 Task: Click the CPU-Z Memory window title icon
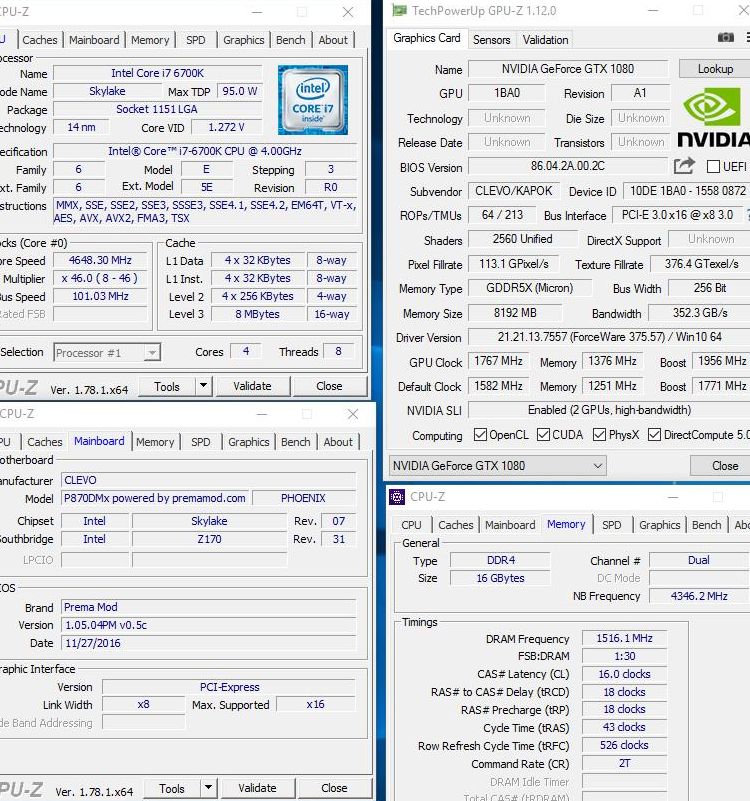[x=397, y=496]
